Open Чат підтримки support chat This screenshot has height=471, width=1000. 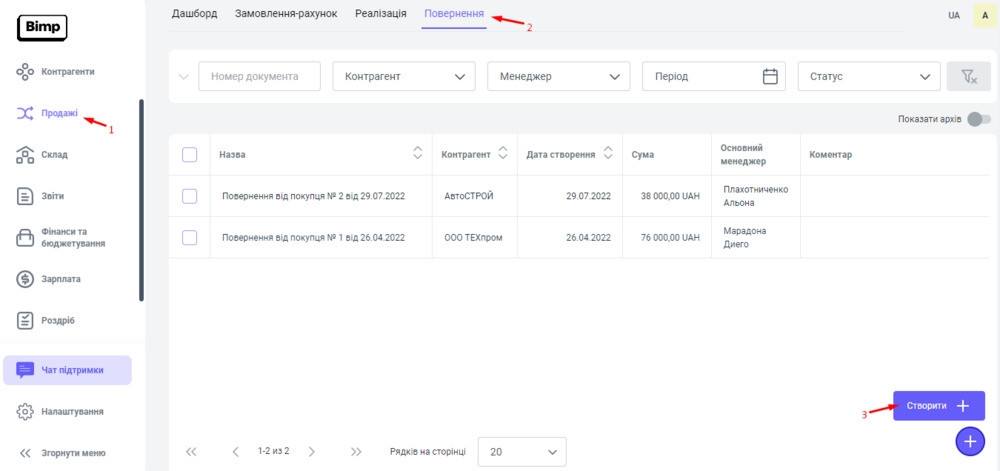click(68, 370)
